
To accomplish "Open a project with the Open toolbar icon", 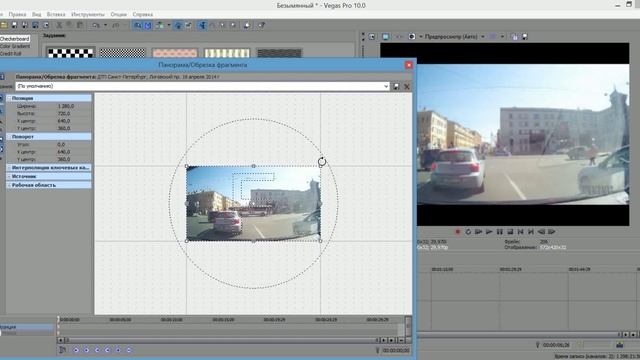I will point(4,25).
